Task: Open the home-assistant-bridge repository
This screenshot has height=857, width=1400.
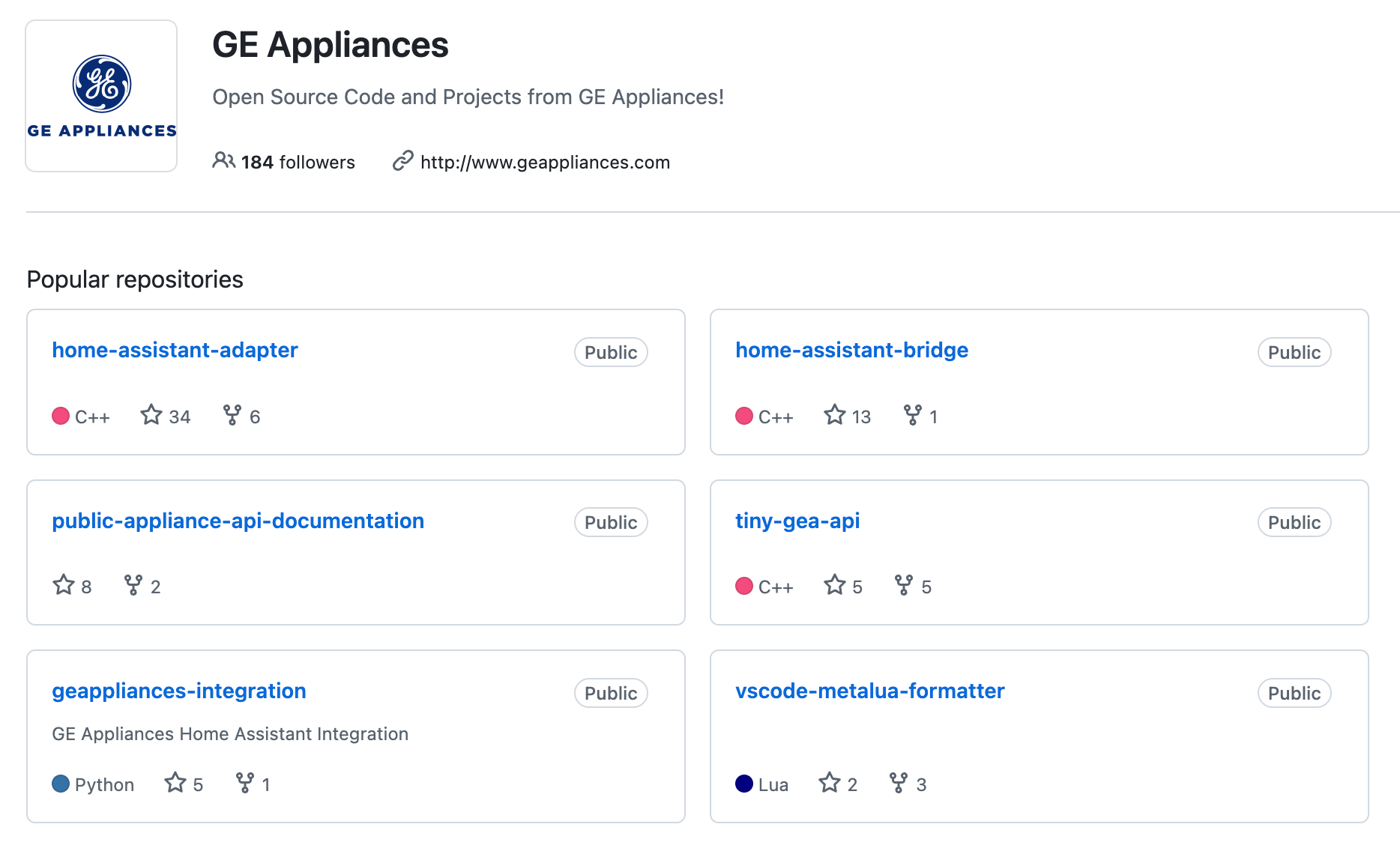Action: 851,350
